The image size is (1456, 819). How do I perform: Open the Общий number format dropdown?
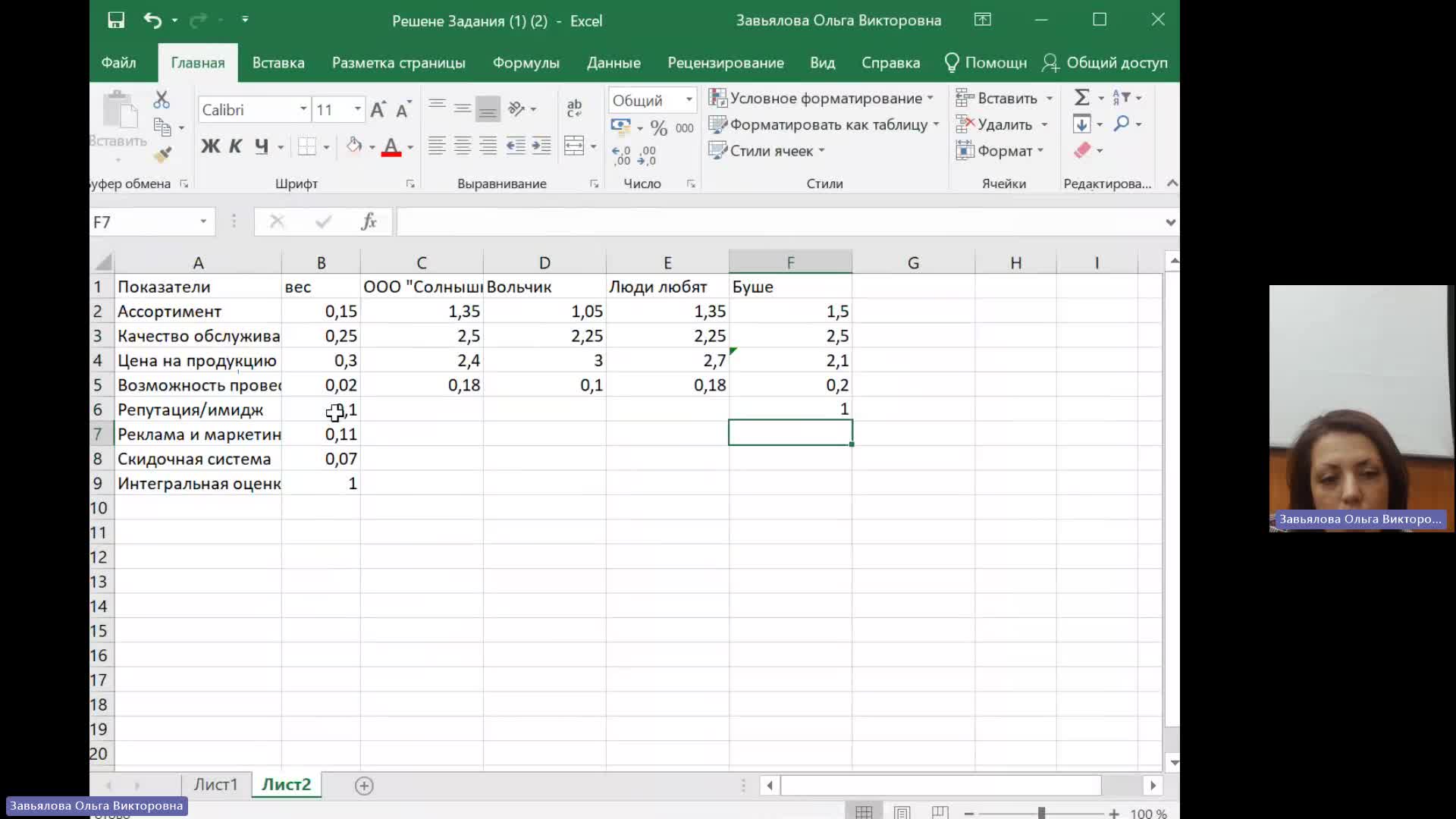(x=689, y=100)
